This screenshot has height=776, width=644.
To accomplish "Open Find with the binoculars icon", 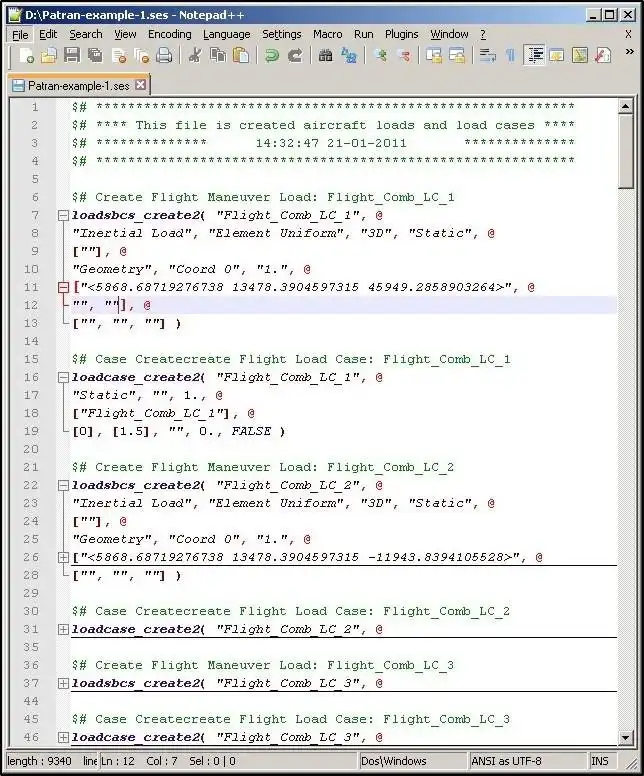I will (325, 55).
